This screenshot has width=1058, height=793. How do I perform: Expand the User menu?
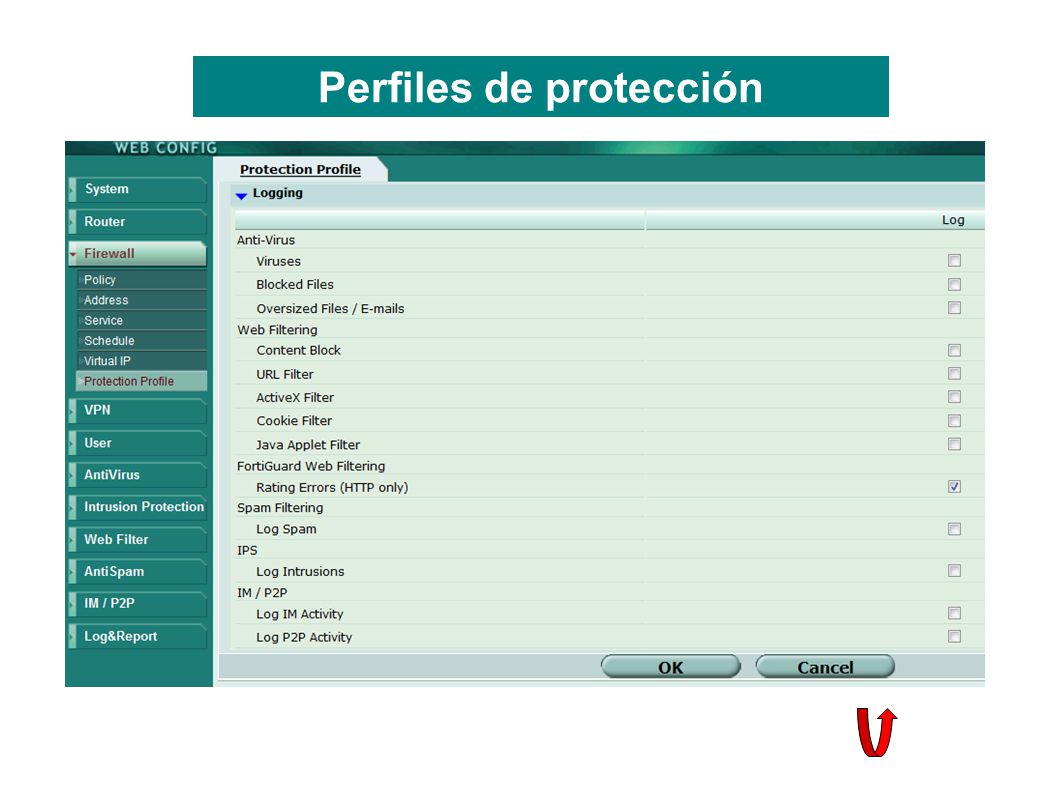(138, 443)
